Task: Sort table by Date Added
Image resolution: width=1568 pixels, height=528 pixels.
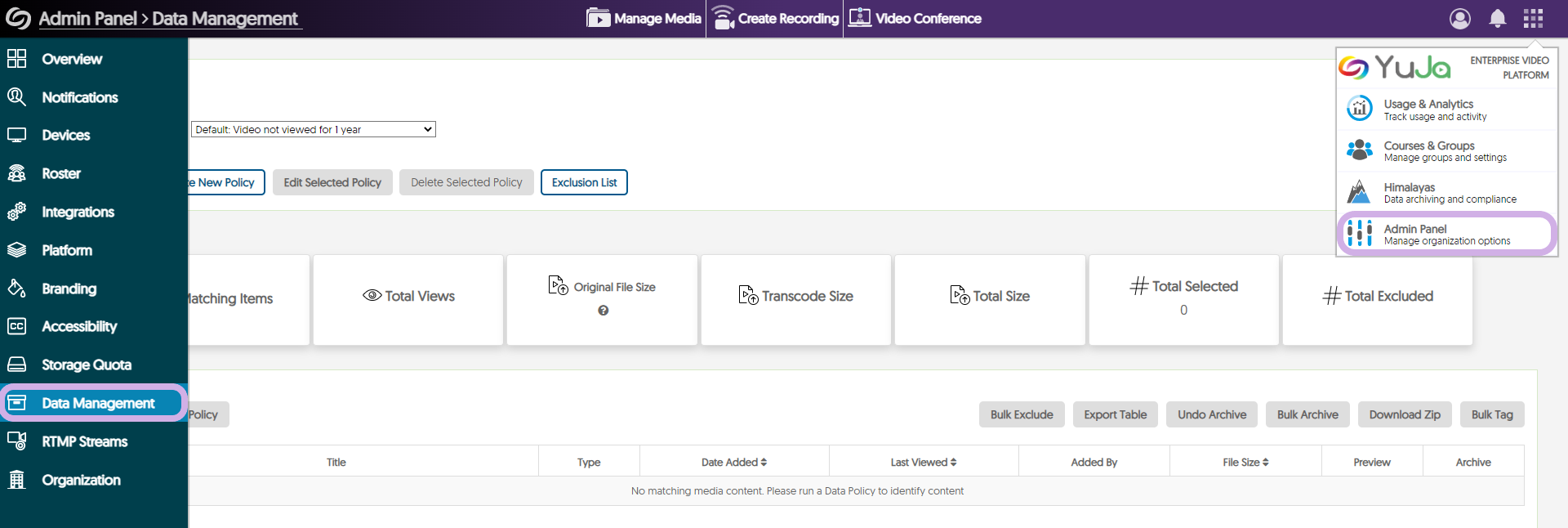Action: pos(734,462)
